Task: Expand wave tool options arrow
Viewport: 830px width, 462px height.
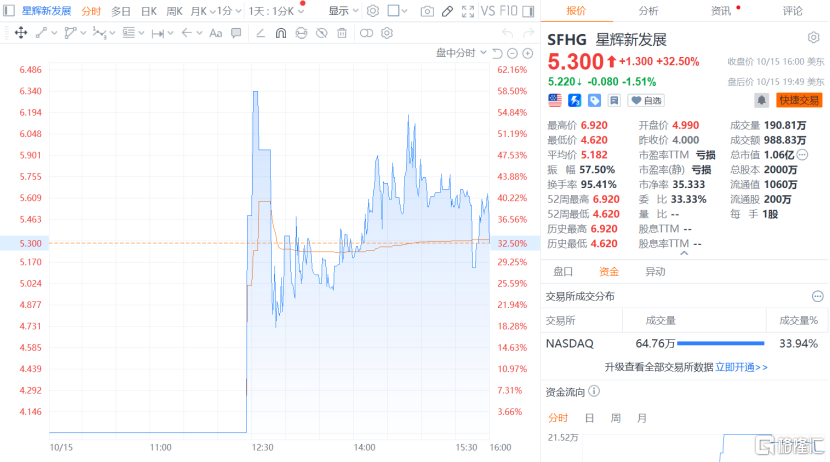Action: [x=112, y=33]
